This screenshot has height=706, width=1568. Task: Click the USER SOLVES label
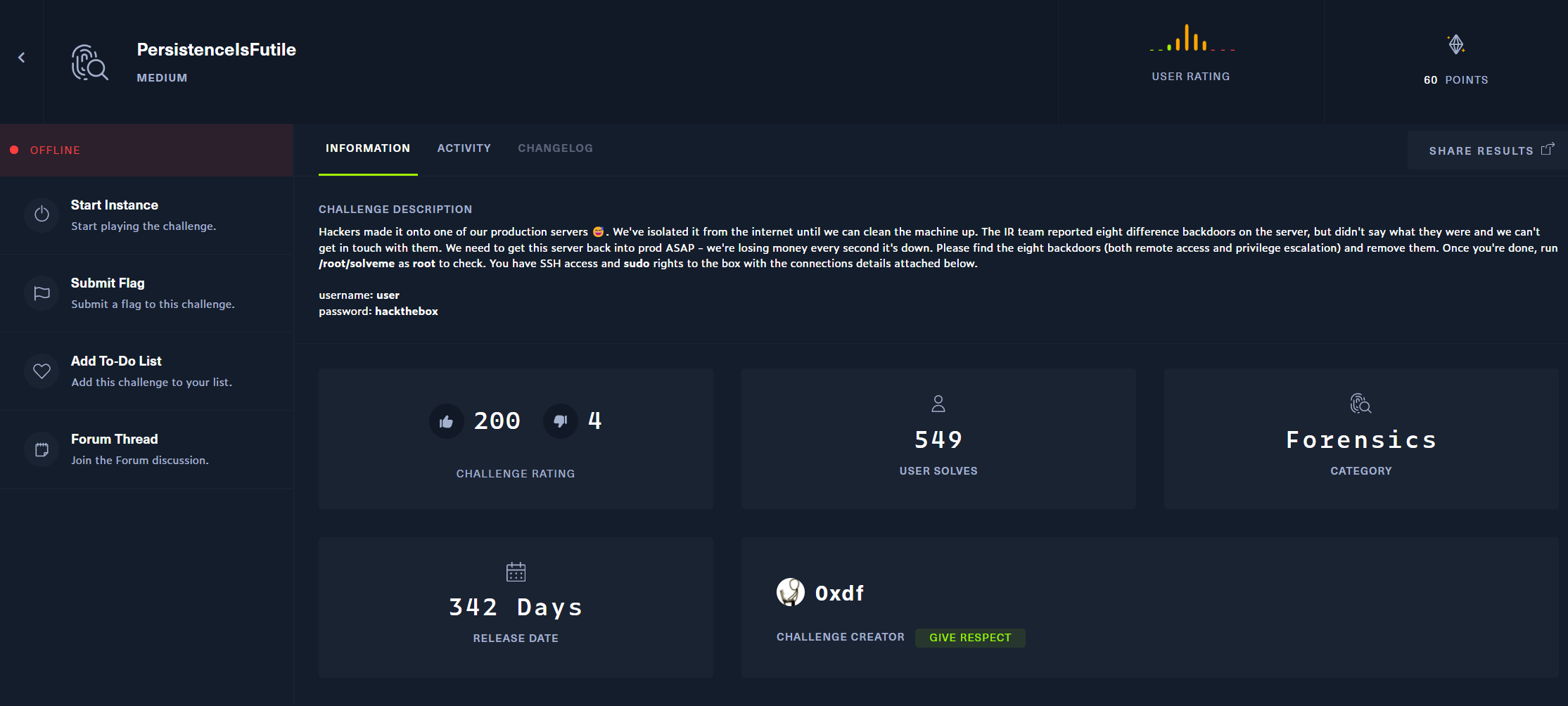pos(938,471)
